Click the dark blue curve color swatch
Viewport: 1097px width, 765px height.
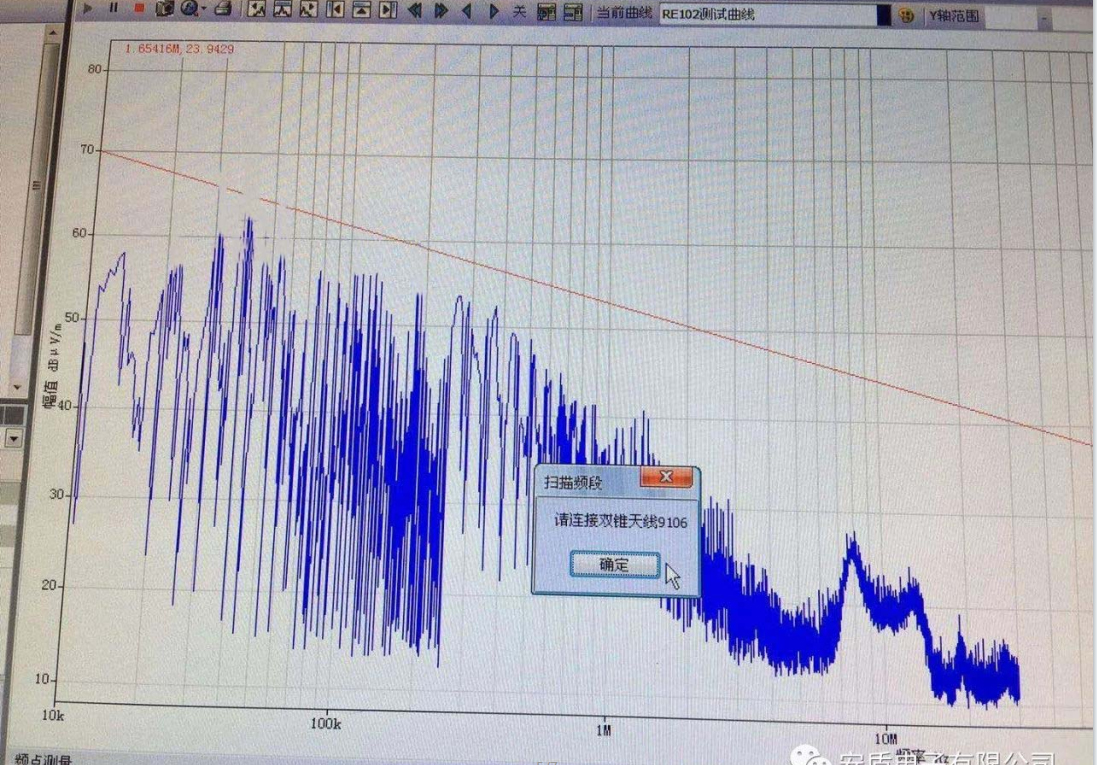[883, 16]
